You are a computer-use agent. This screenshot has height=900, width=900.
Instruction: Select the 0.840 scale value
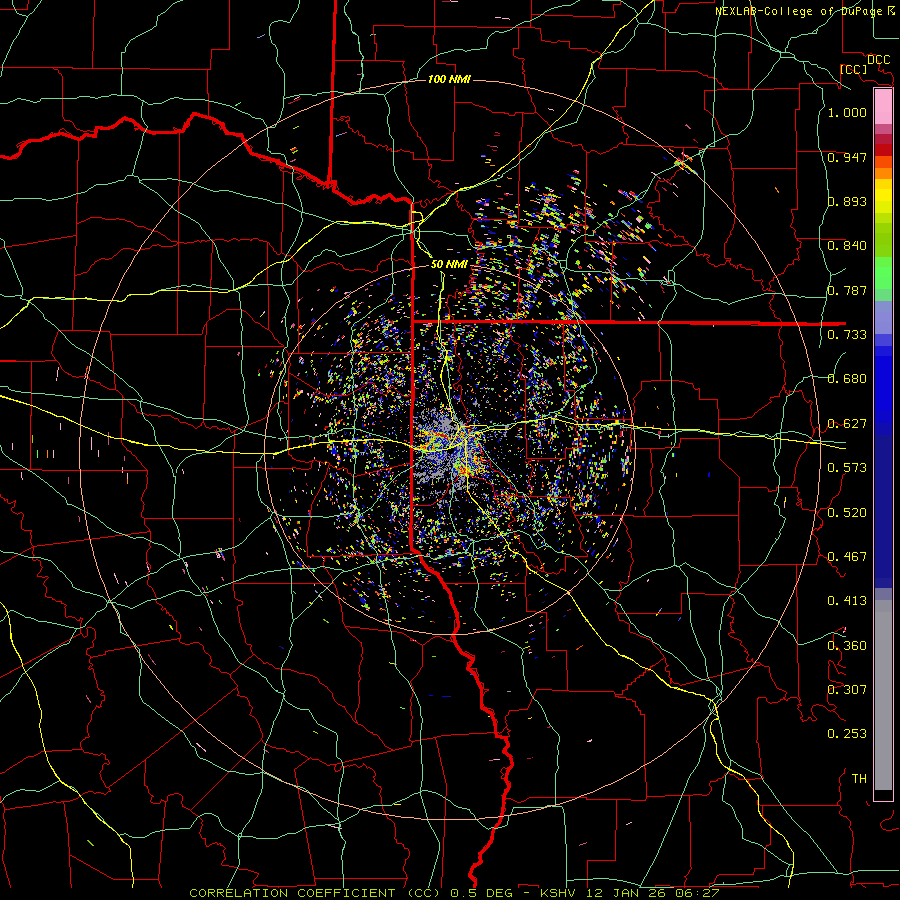coord(847,246)
